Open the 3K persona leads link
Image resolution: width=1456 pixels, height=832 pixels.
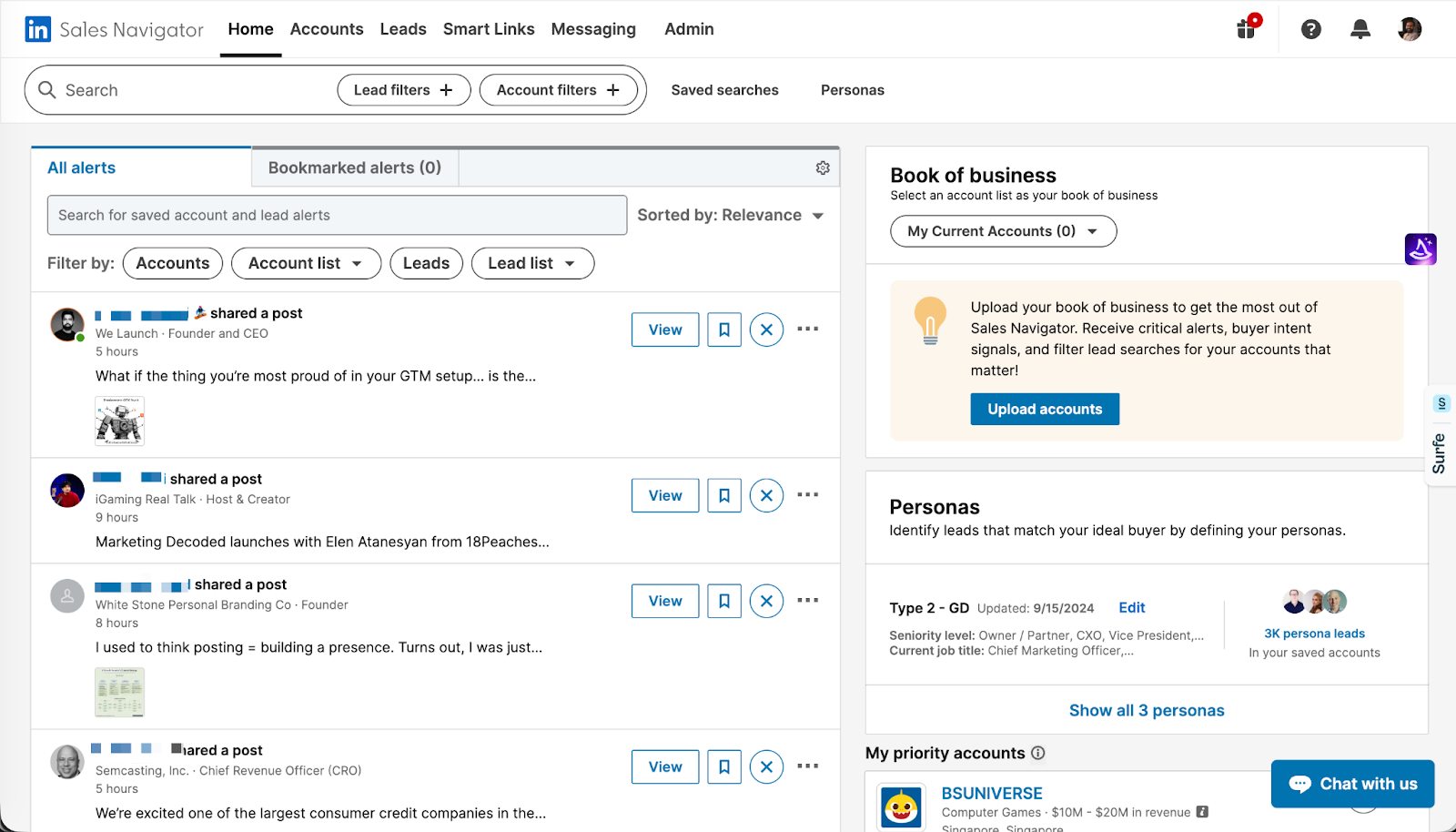pos(1314,634)
